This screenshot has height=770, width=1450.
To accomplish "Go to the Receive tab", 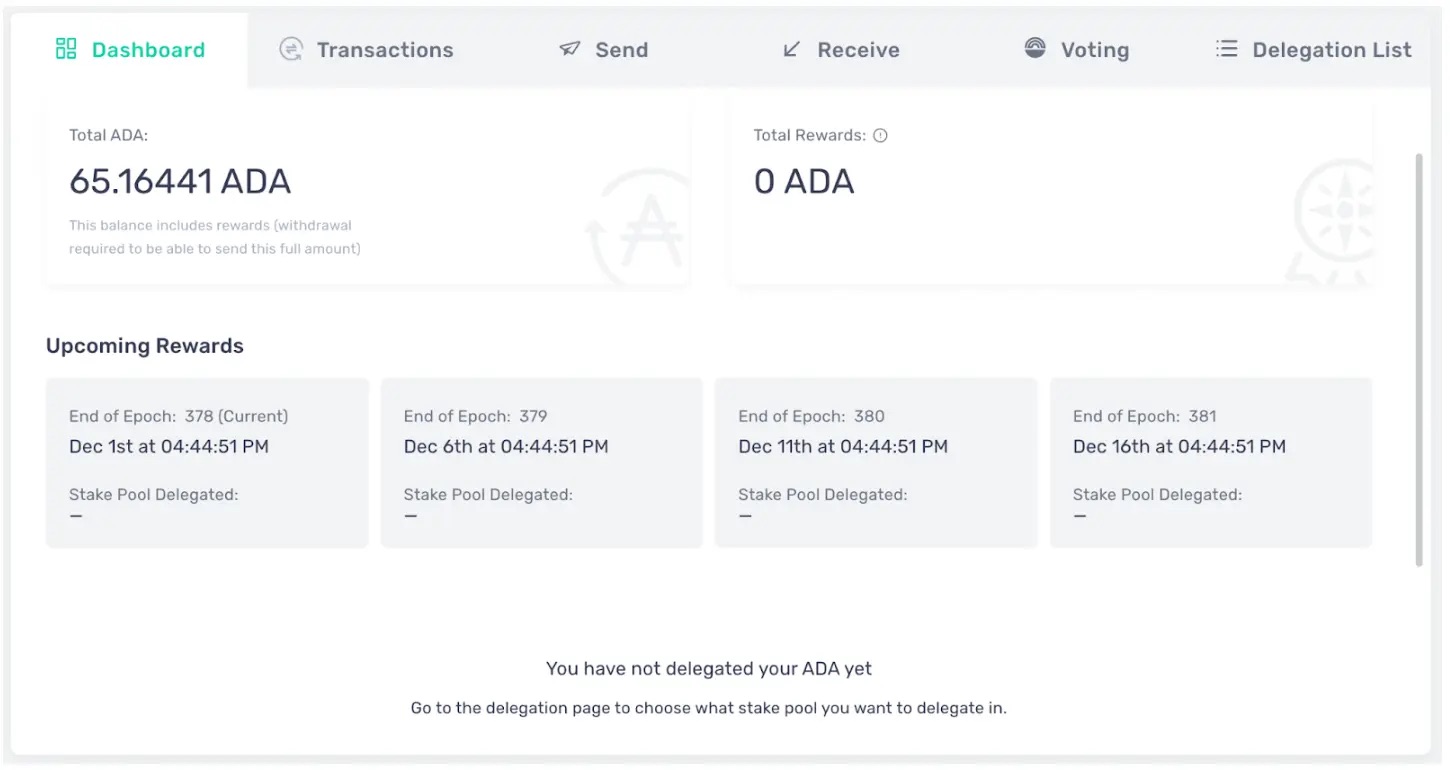I will (x=840, y=50).
